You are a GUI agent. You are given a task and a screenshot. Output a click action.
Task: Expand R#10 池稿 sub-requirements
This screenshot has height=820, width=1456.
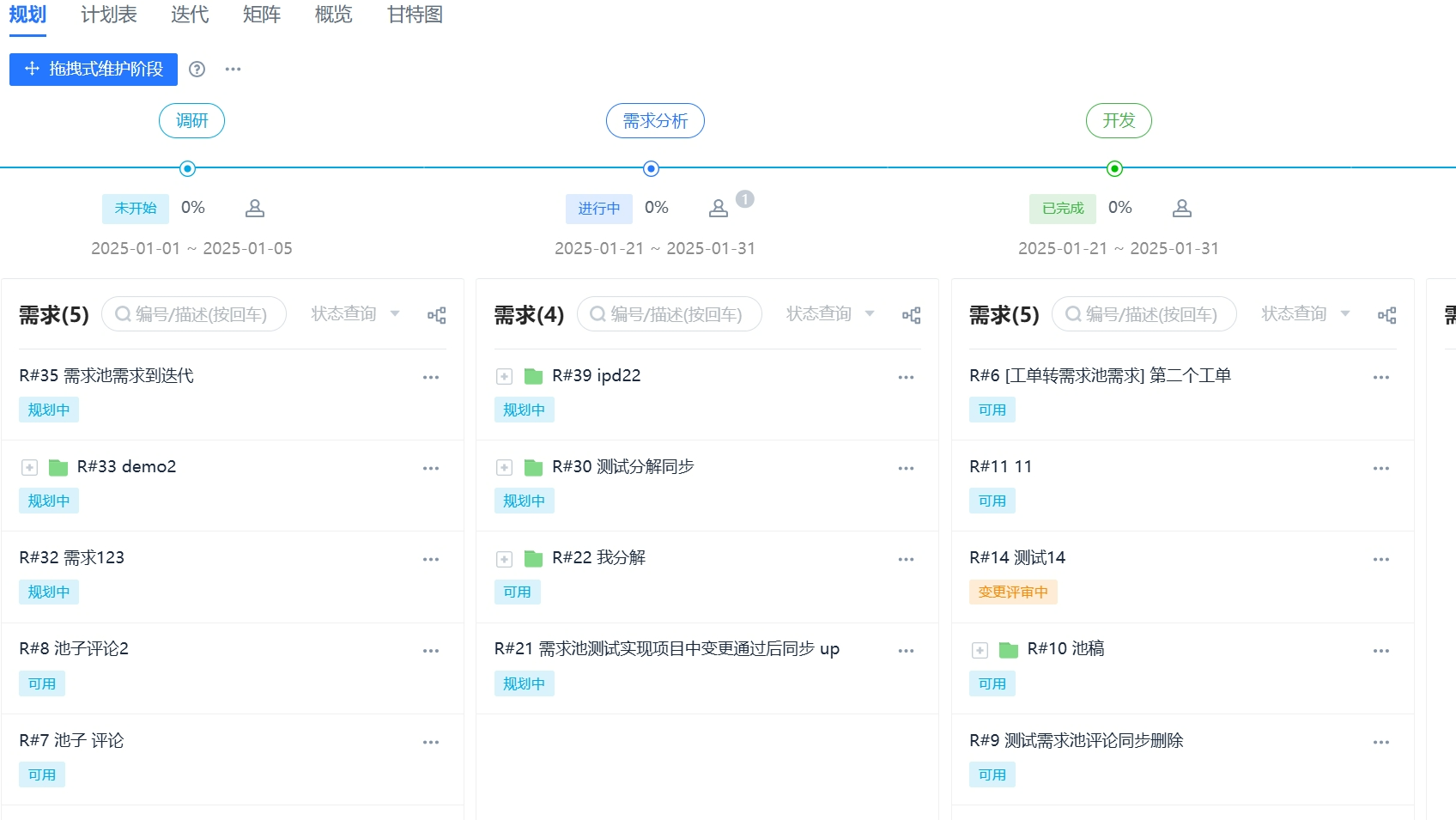click(x=980, y=651)
